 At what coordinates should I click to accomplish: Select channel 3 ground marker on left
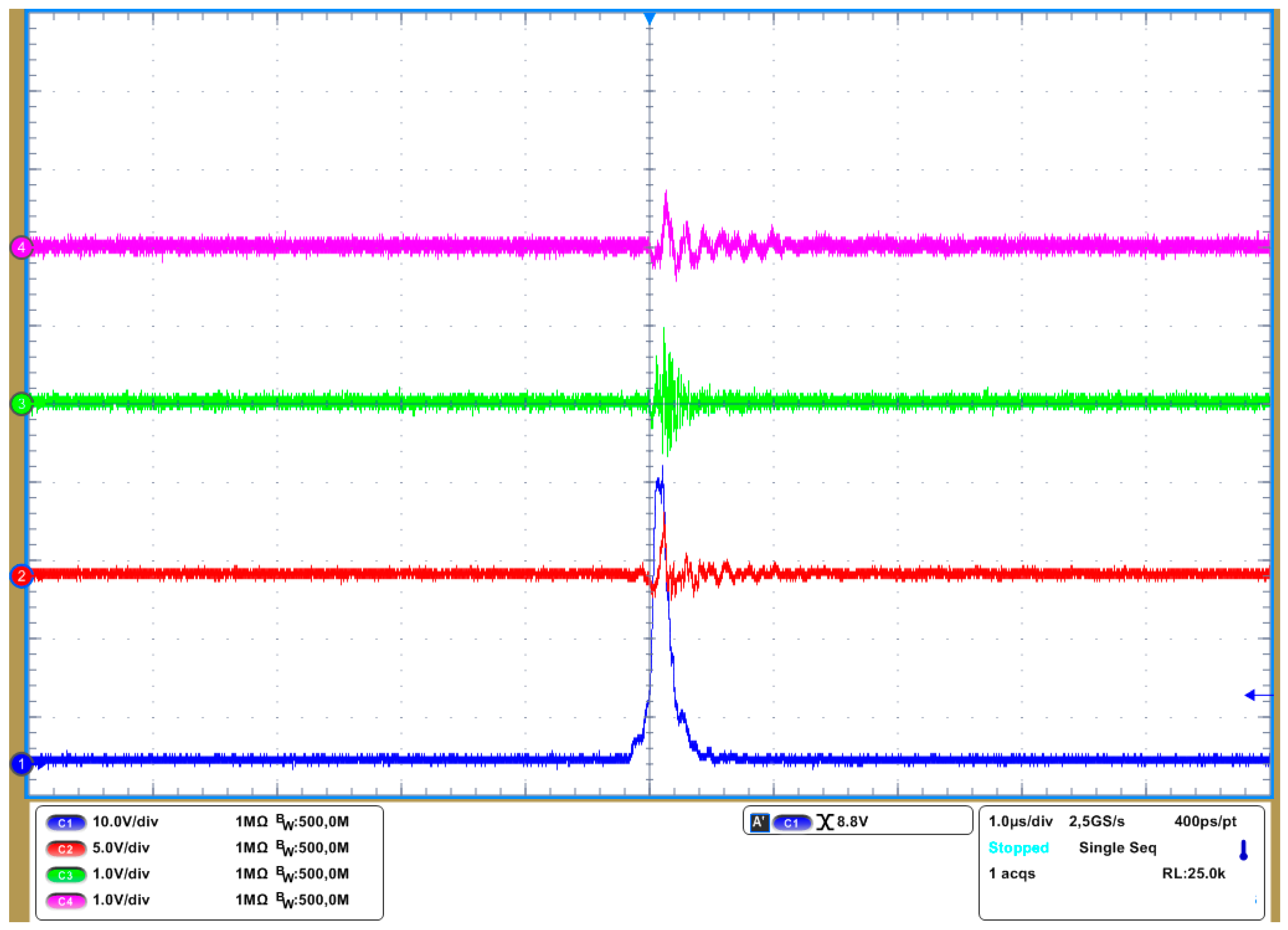[21, 404]
